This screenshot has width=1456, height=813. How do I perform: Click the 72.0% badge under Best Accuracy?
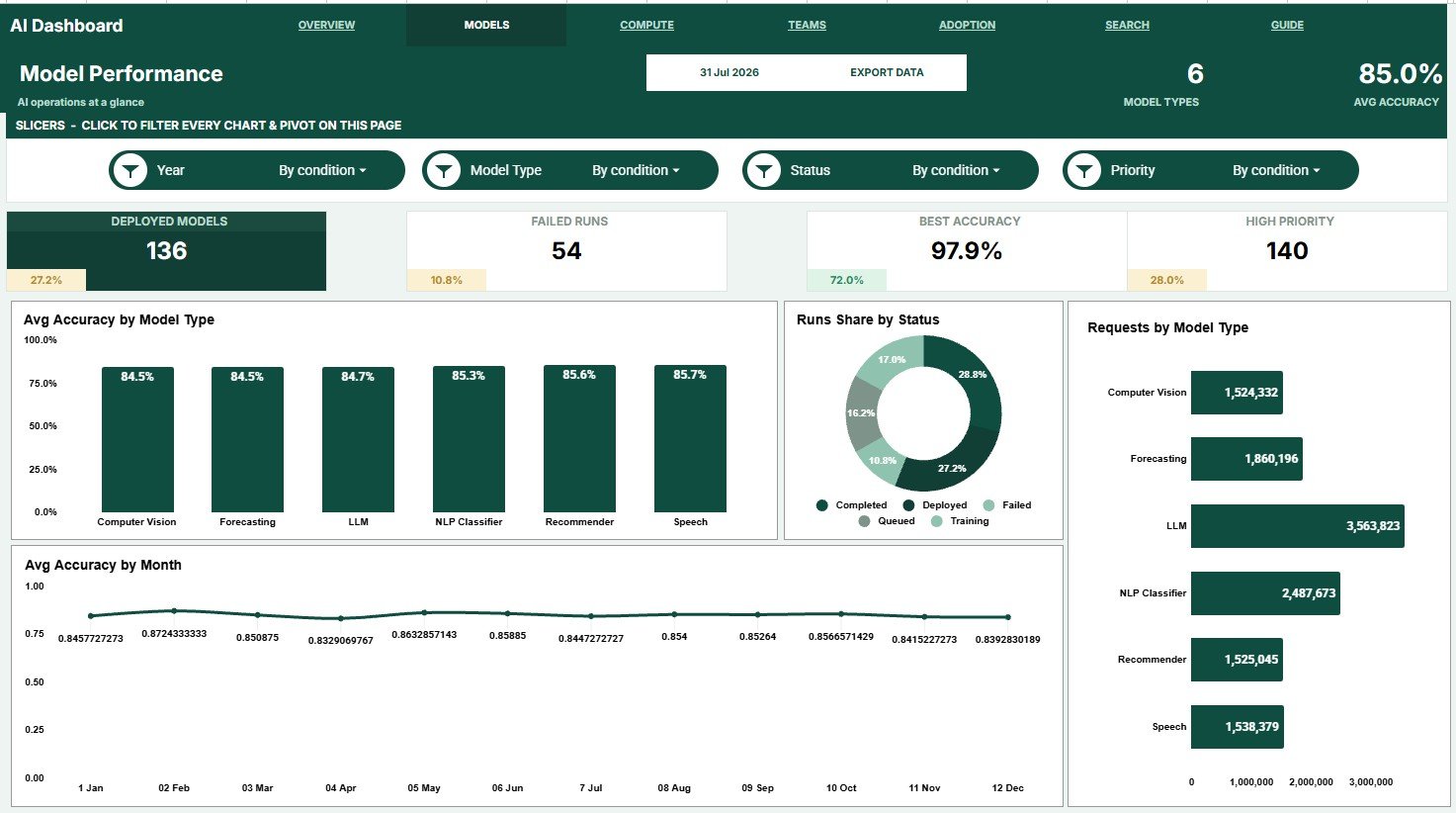[x=847, y=280]
